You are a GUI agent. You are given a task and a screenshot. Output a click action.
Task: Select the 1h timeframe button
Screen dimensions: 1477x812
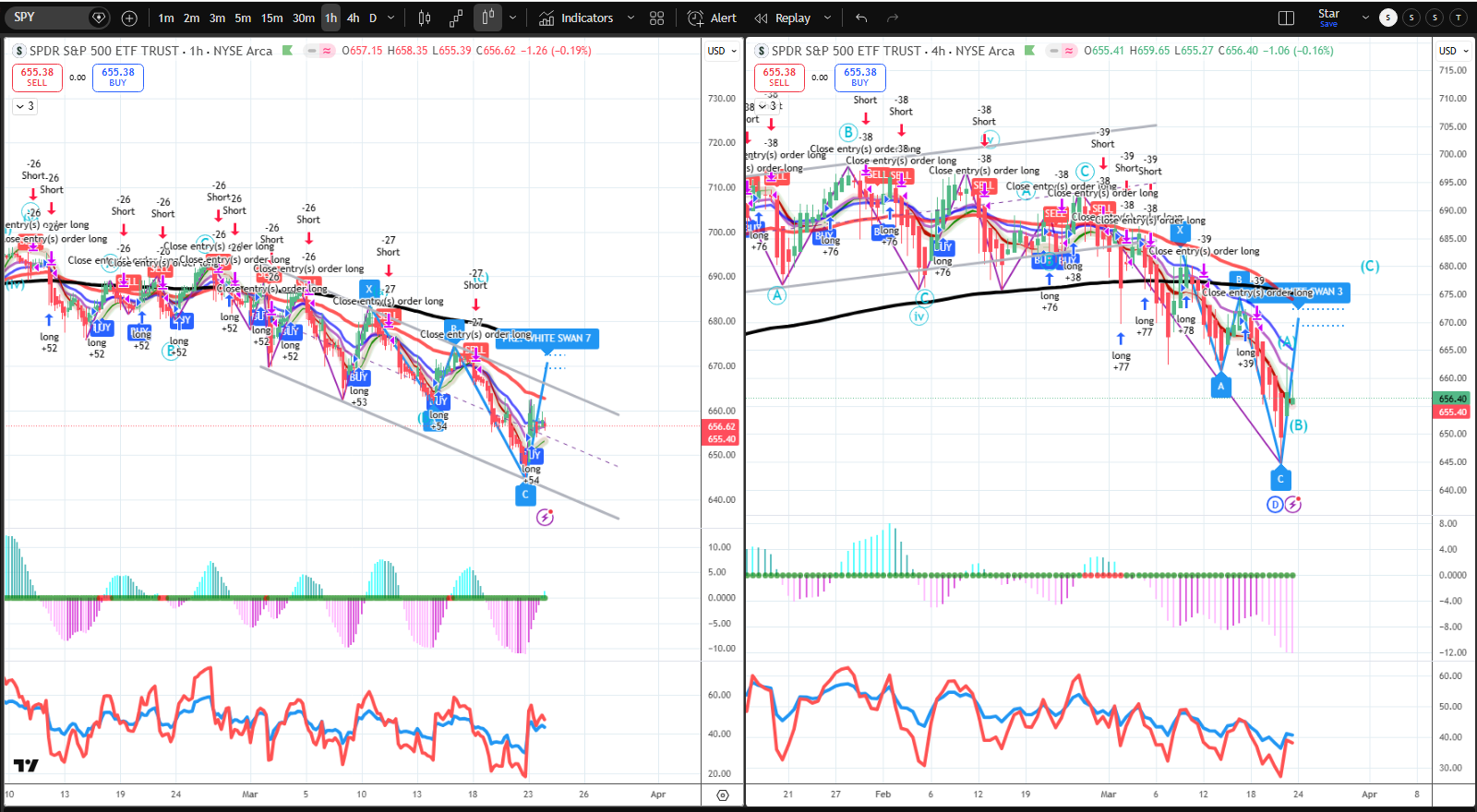point(330,18)
